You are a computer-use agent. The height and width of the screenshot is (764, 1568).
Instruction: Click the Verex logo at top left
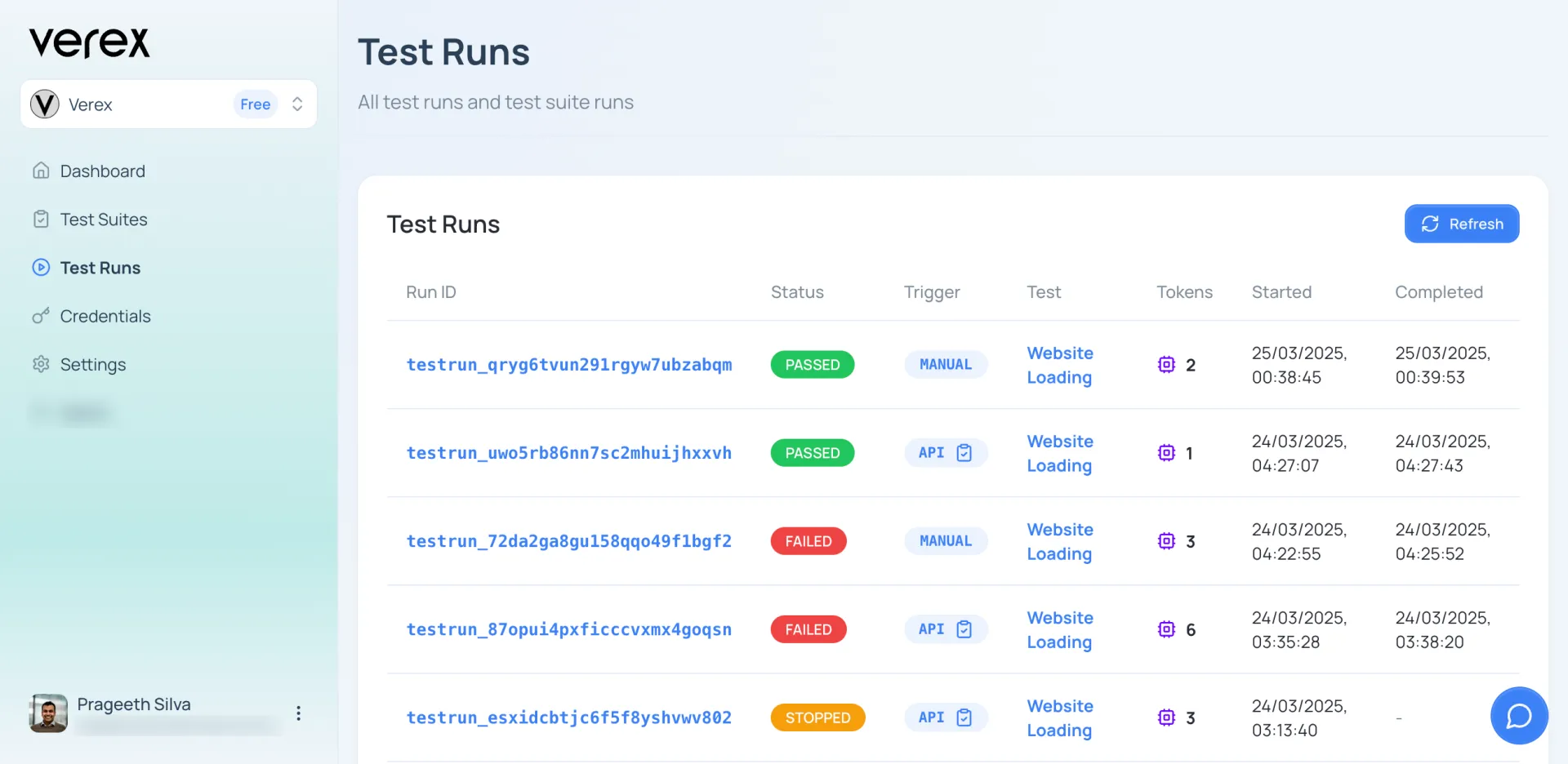coord(90,42)
